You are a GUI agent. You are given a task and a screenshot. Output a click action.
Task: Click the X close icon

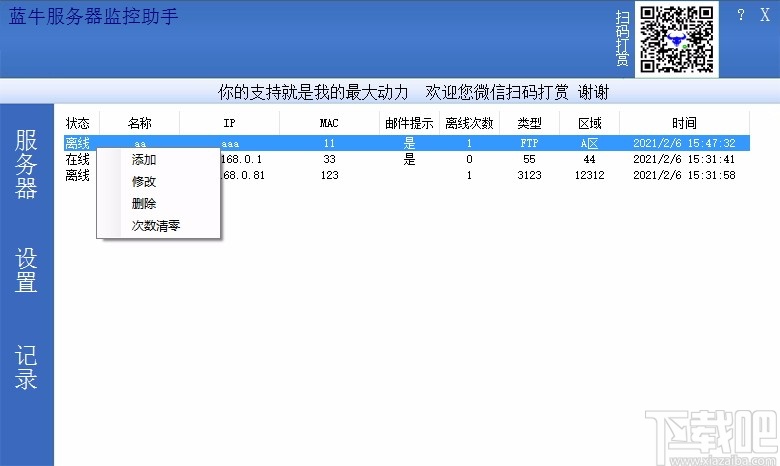point(765,15)
